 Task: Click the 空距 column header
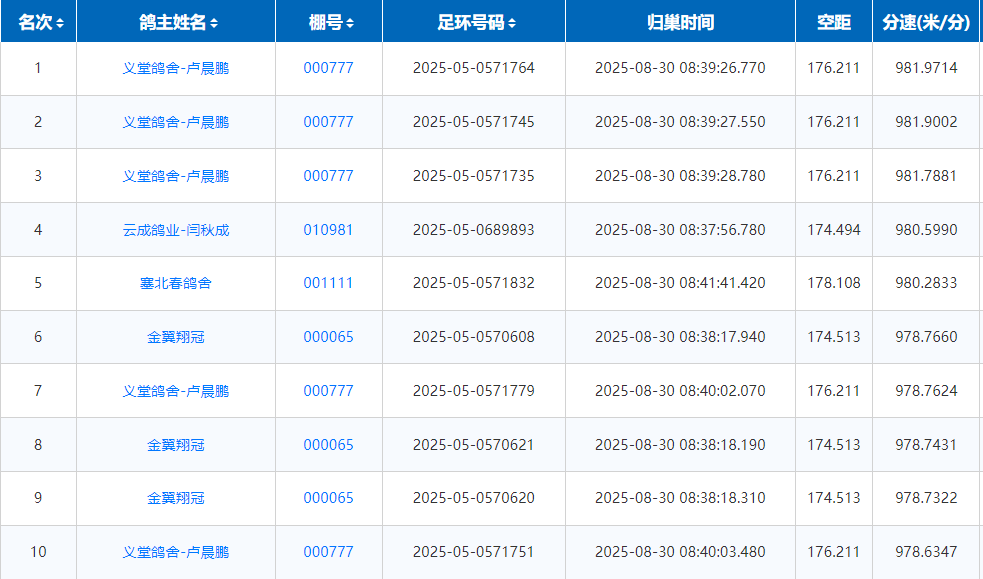833,22
